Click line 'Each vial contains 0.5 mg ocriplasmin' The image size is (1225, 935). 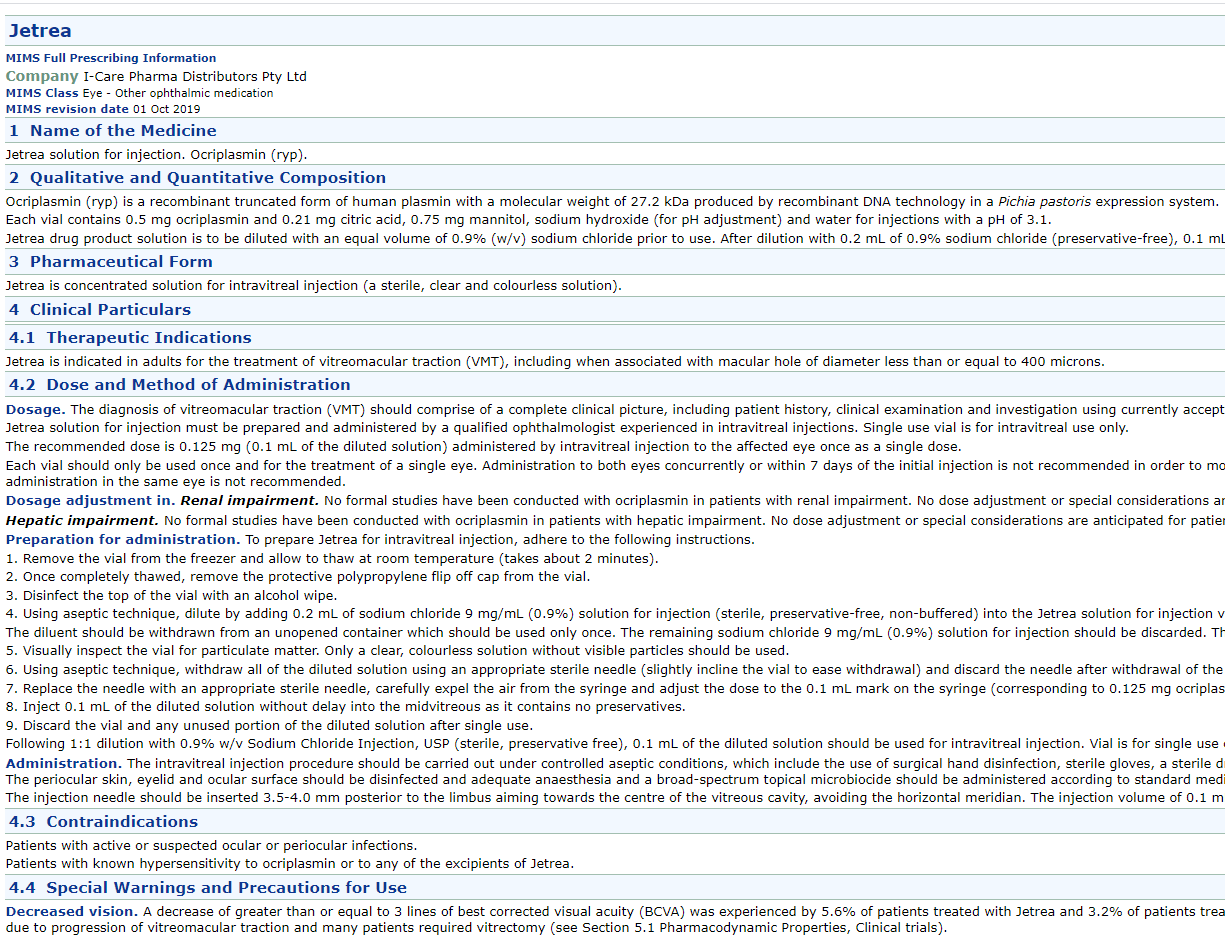click(528, 220)
